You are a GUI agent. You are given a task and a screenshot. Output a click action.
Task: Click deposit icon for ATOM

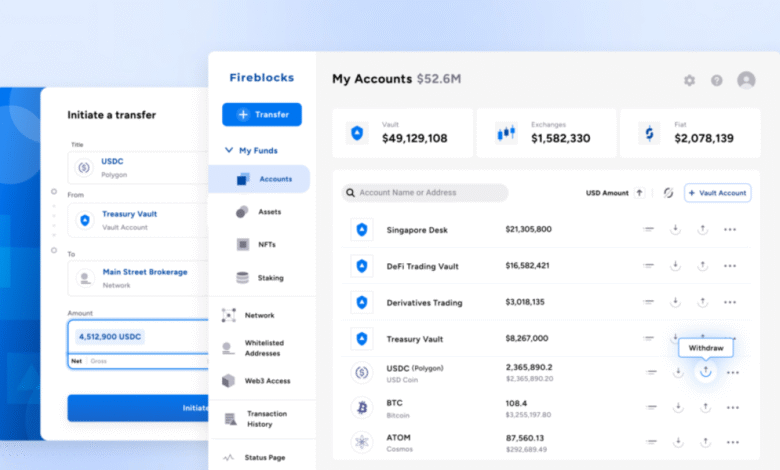678,442
